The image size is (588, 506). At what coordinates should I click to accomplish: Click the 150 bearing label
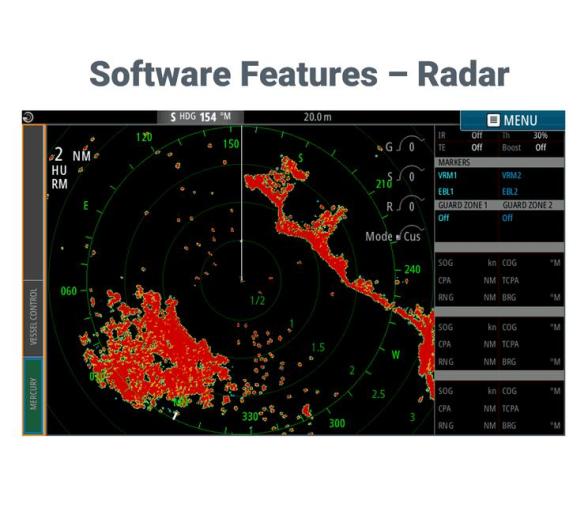click(231, 144)
